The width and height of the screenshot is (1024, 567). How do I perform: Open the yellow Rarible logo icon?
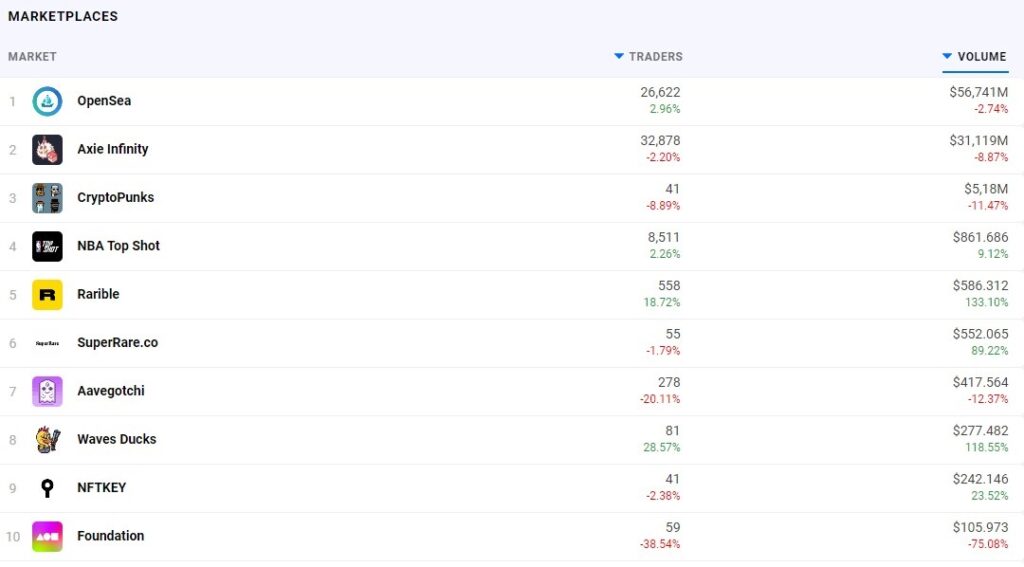(47, 295)
